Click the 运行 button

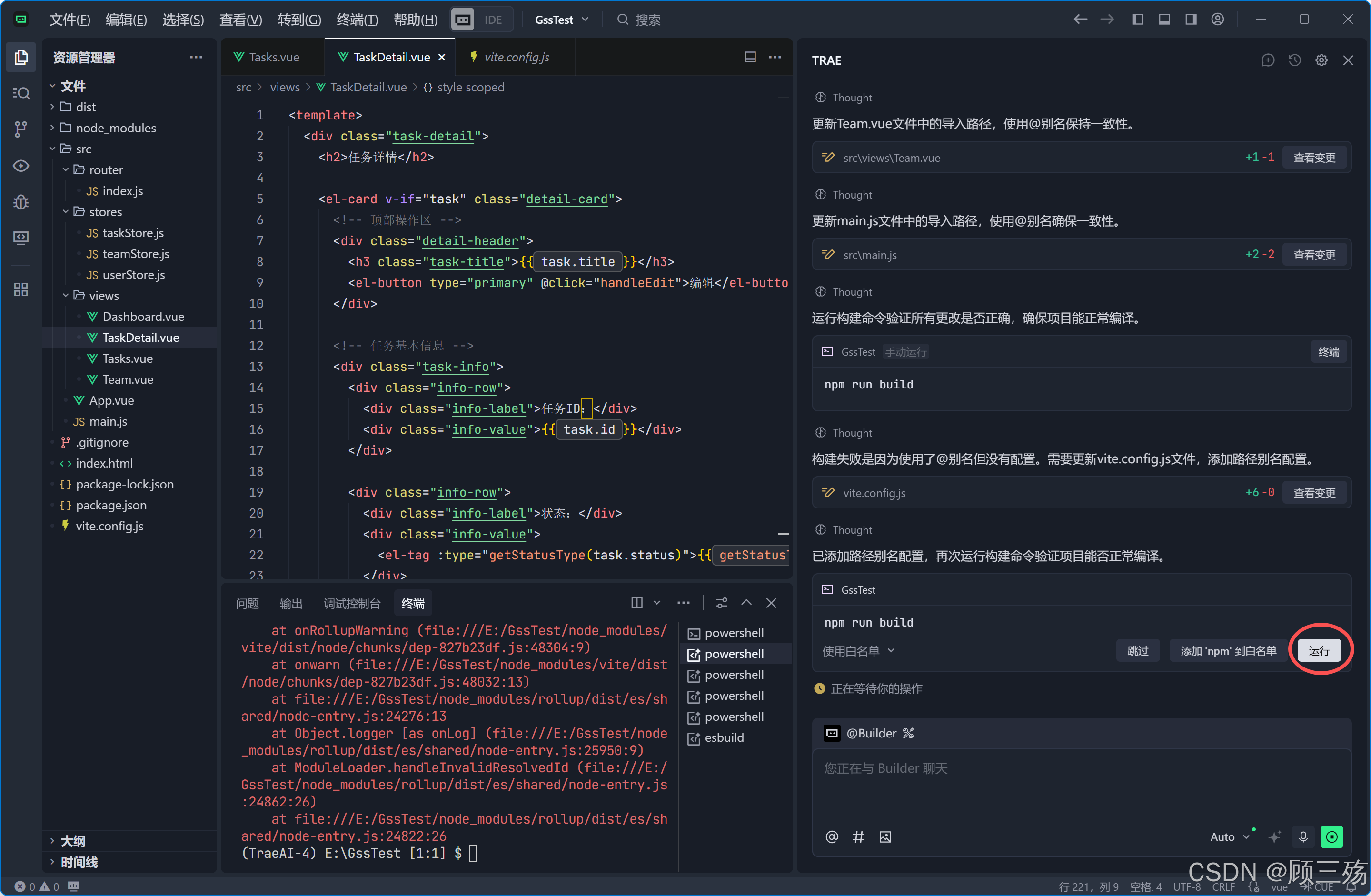tap(1319, 650)
